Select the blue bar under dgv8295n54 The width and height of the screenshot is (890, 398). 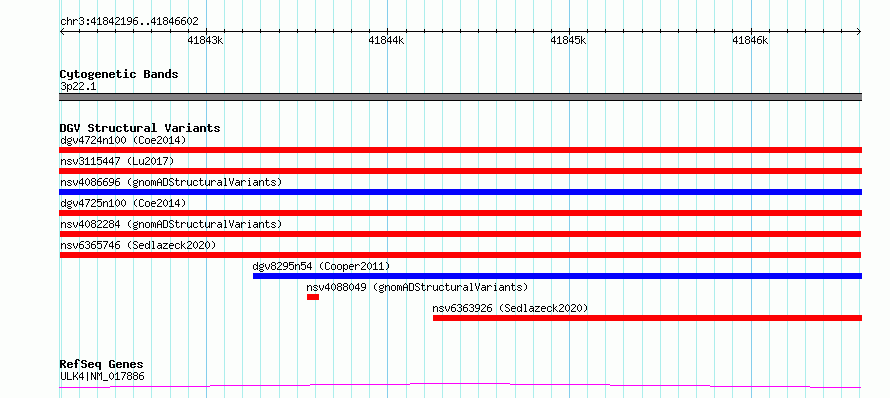click(x=557, y=276)
